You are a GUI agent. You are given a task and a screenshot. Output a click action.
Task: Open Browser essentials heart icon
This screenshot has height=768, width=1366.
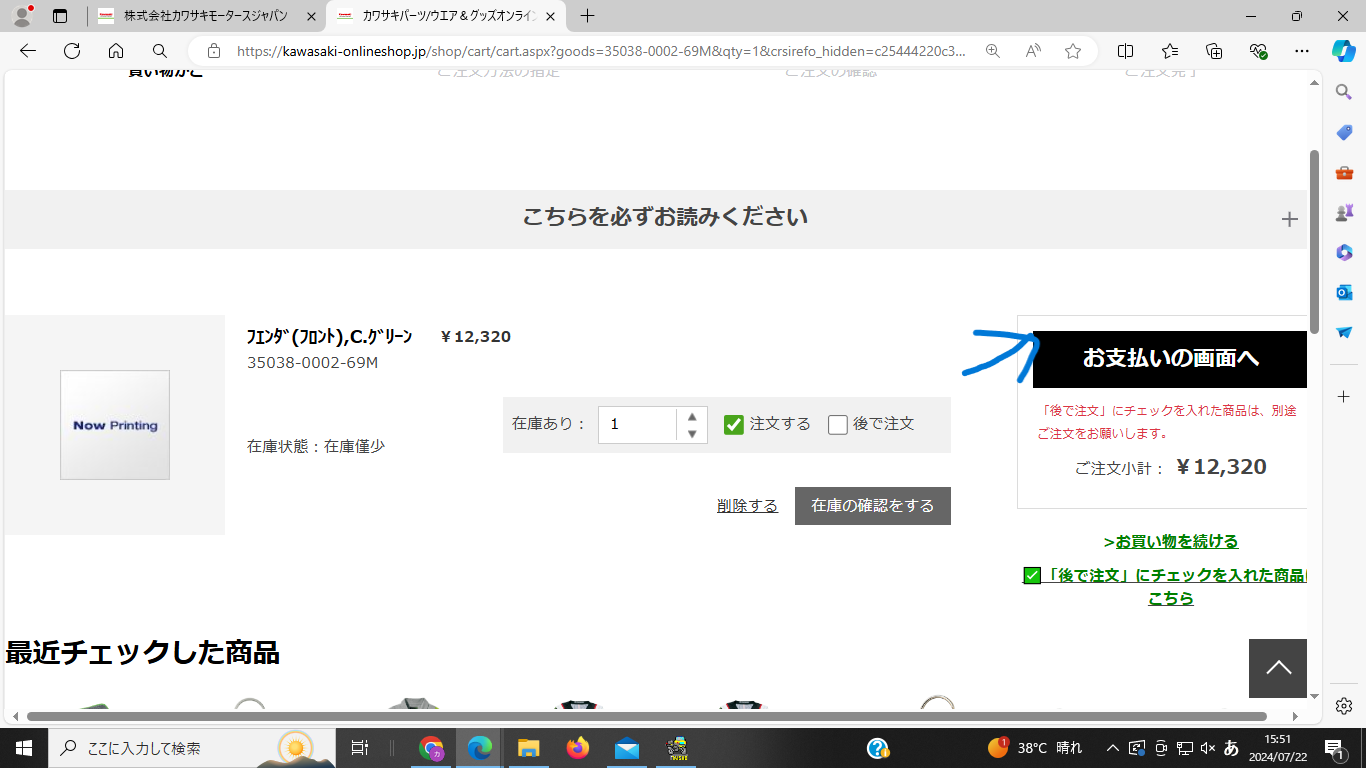(x=1258, y=51)
